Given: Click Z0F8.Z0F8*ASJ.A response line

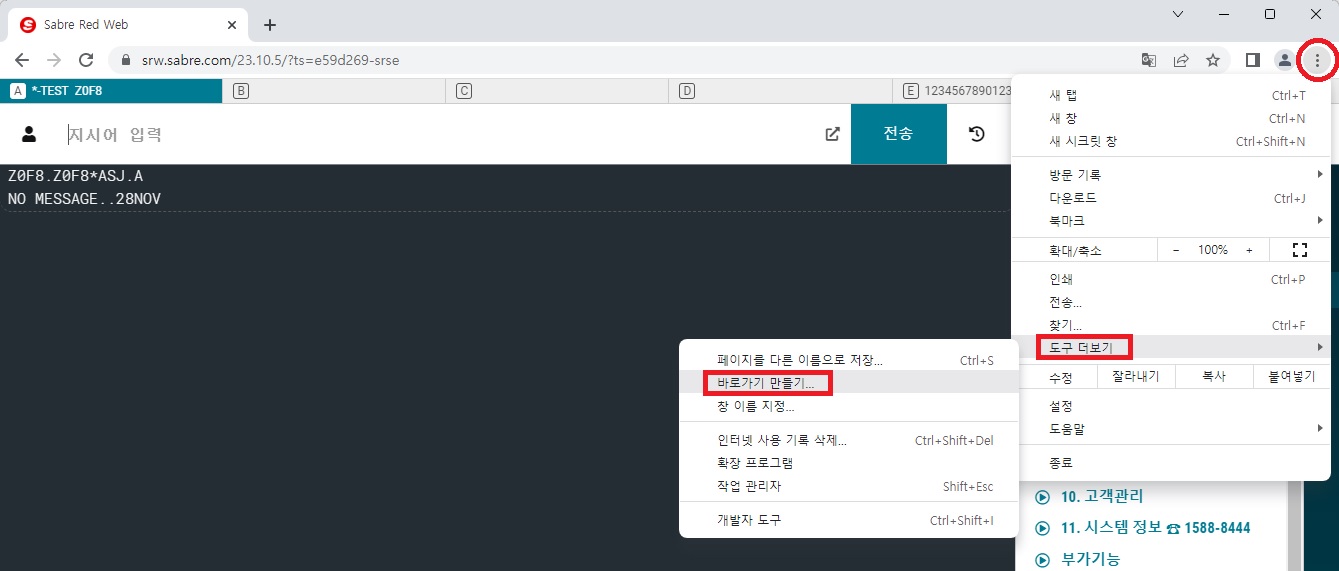Looking at the screenshot, I should tap(75, 176).
